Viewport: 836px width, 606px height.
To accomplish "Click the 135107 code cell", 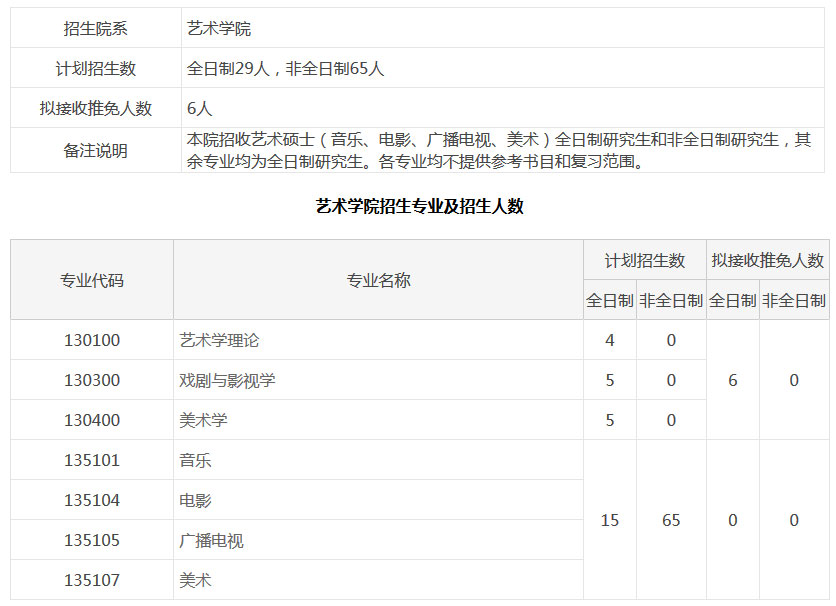I will click(x=92, y=580).
